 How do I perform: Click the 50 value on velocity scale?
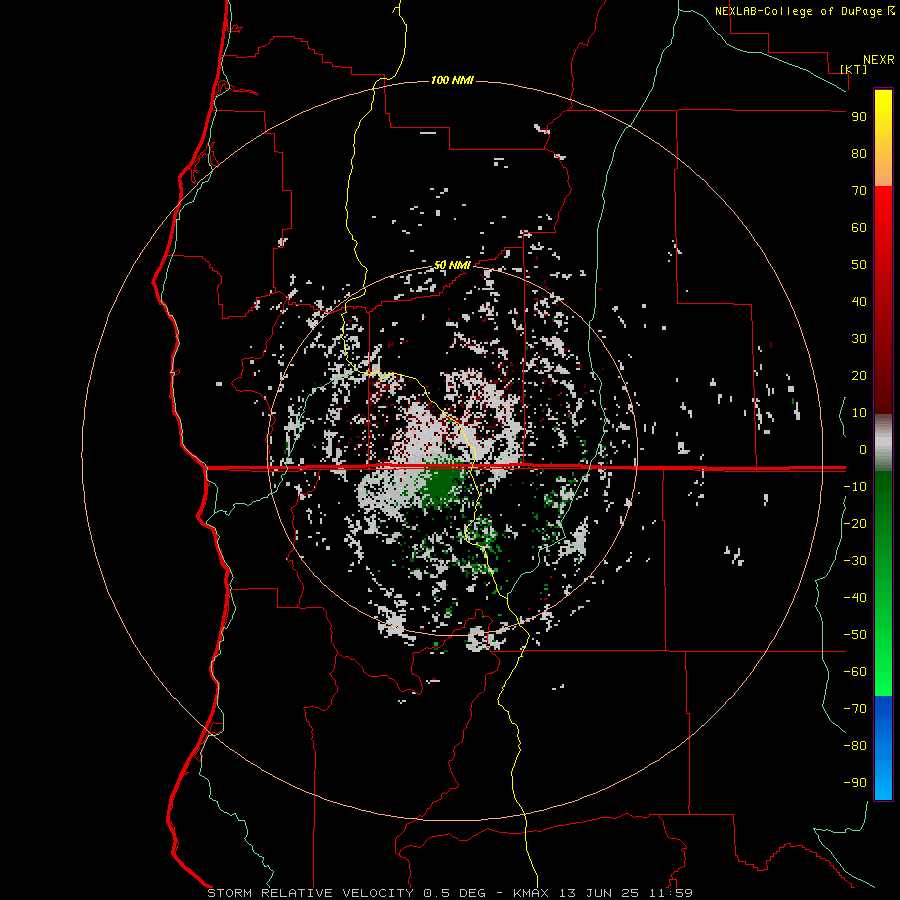[x=859, y=265]
